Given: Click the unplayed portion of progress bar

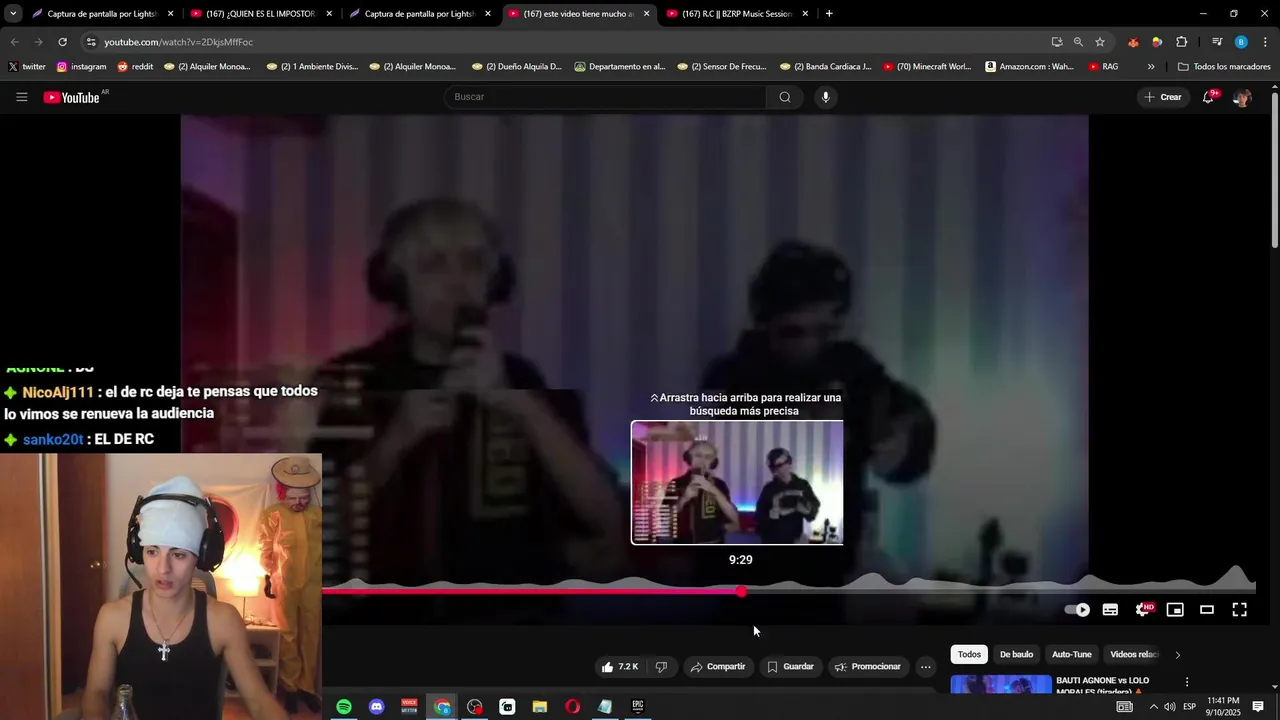Looking at the screenshot, I should [x=998, y=591].
